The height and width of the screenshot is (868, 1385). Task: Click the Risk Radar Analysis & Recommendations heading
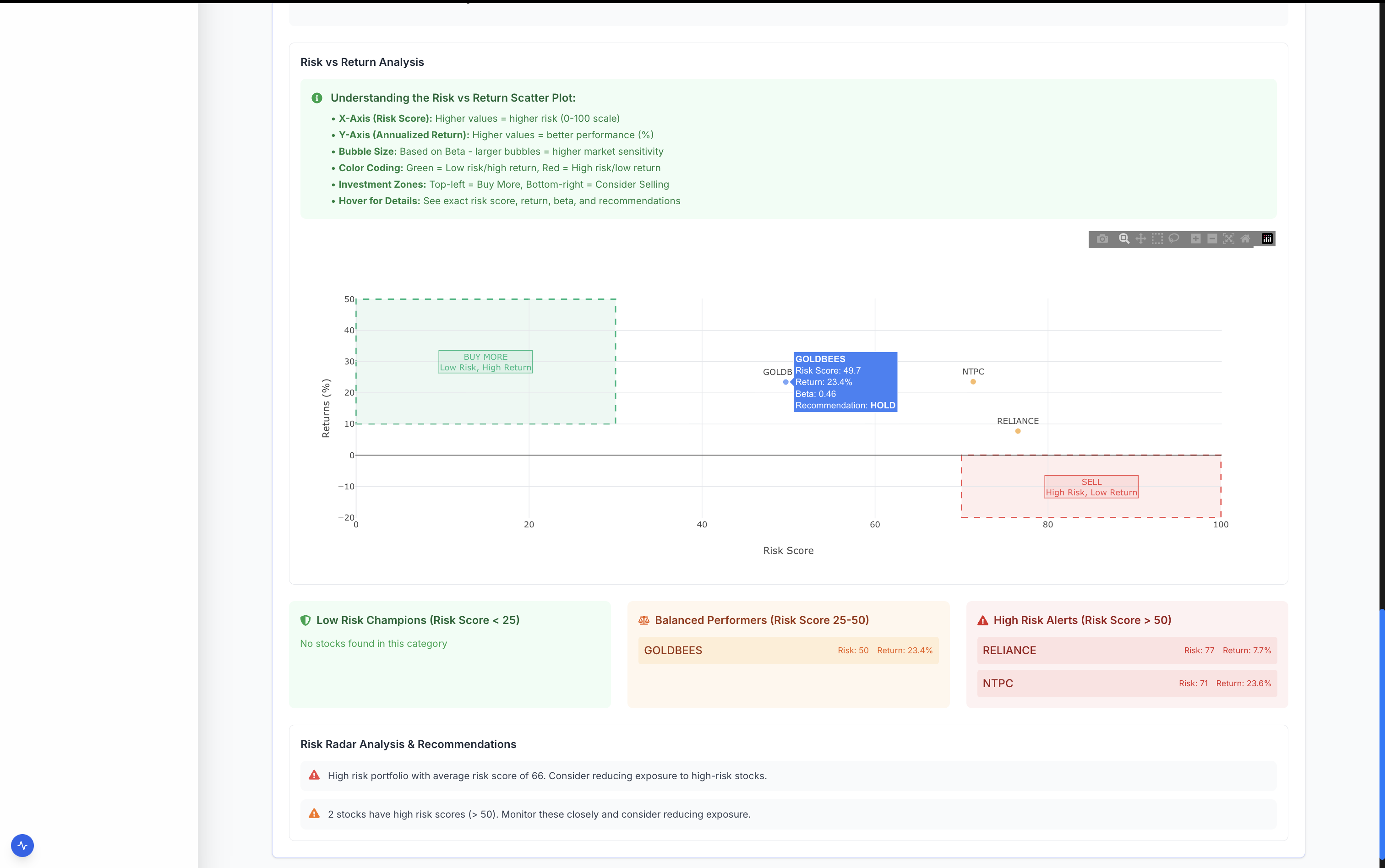click(408, 744)
